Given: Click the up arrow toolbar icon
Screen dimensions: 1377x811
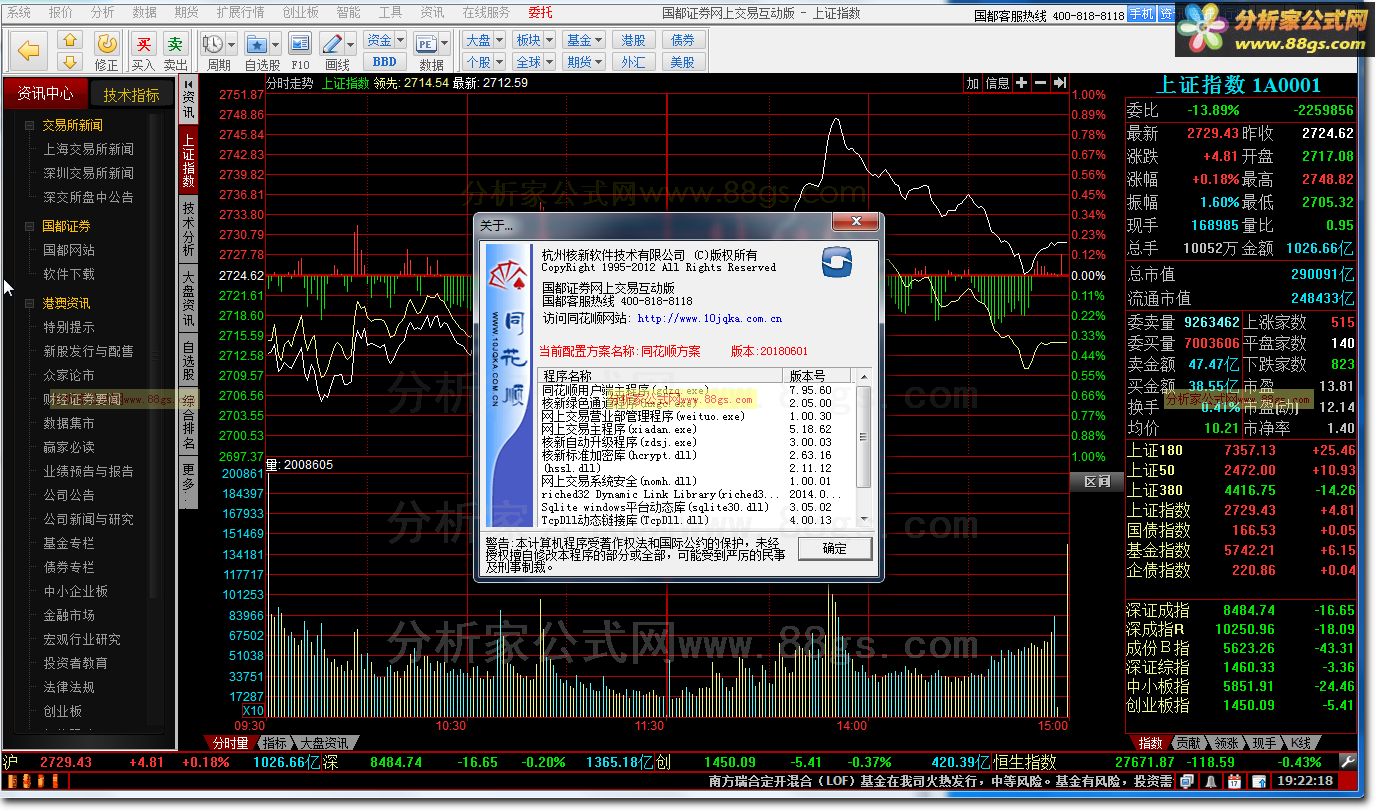Looking at the screenshot, I should 69,40.
